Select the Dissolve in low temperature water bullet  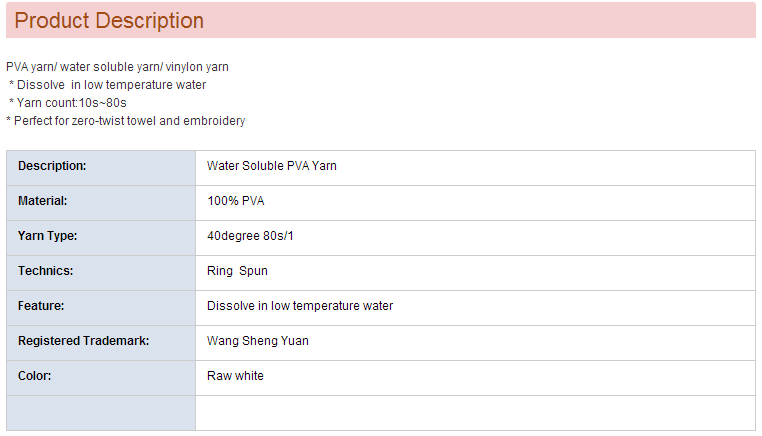click(x=111, y=85)
